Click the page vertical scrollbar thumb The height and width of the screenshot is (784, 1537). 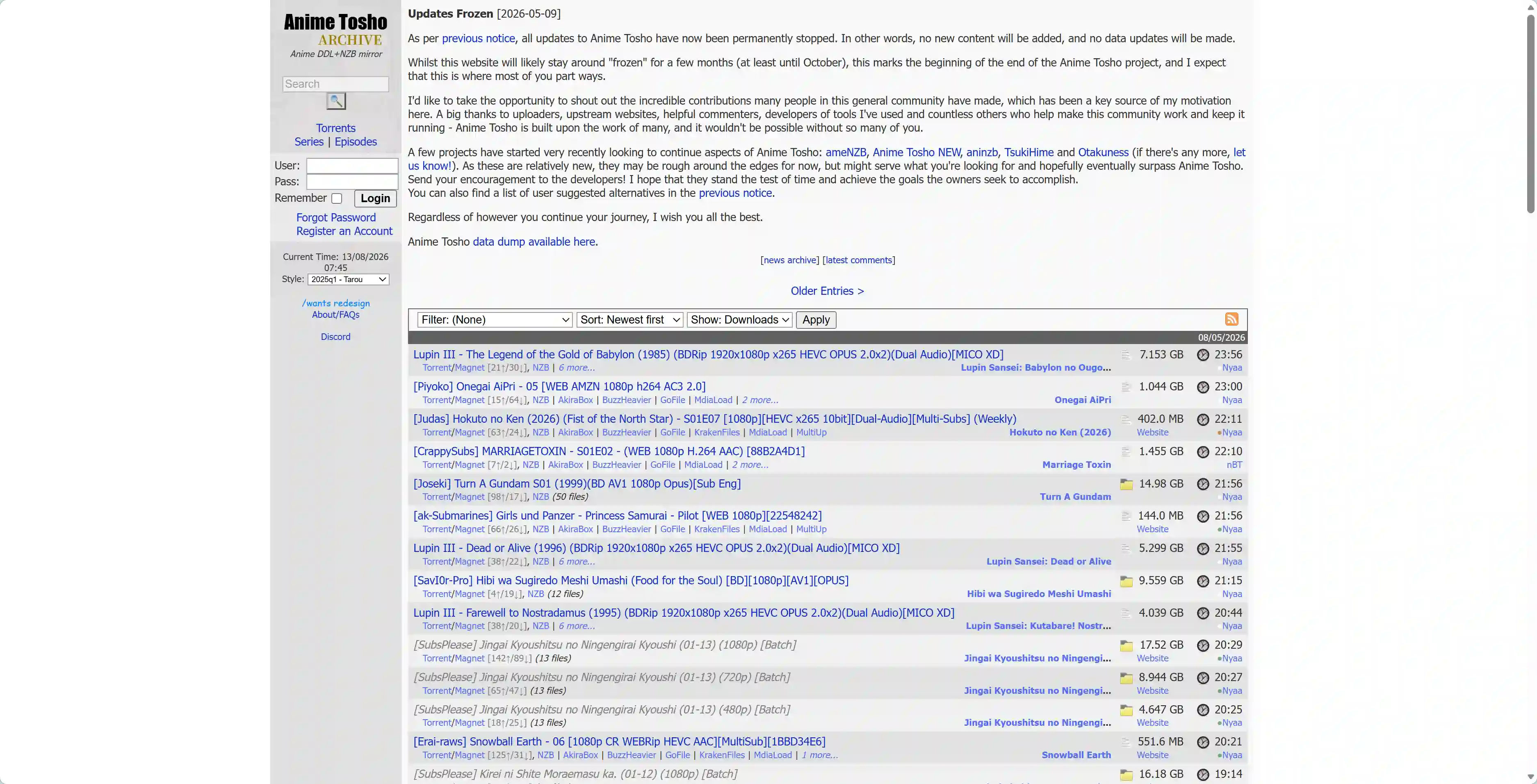tap(1530, 113)
